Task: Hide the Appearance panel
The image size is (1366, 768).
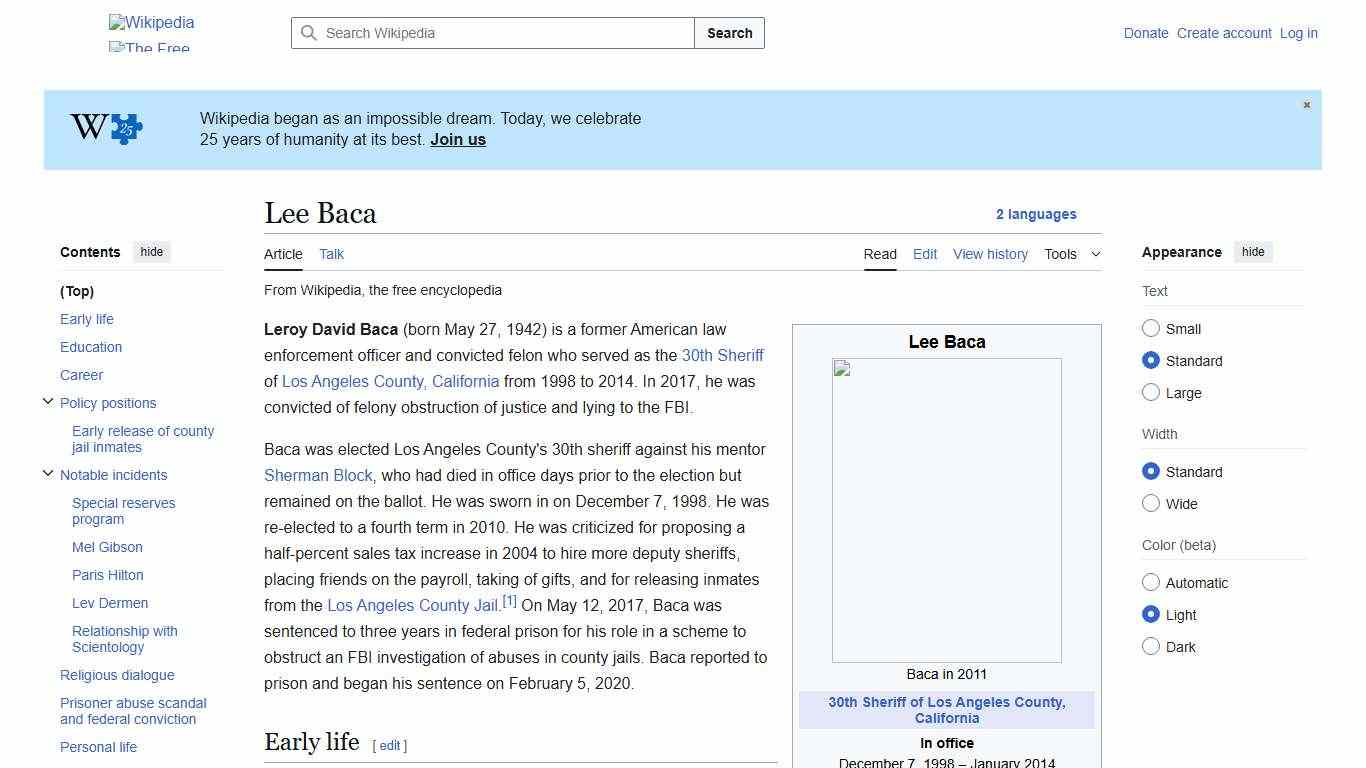Action: point(1253,252)
